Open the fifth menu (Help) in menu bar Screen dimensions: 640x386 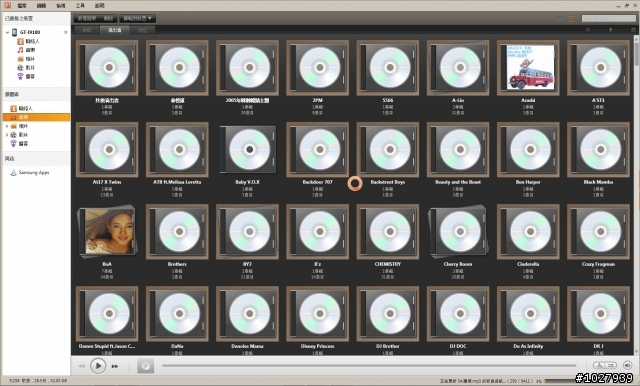coord(100,5)
